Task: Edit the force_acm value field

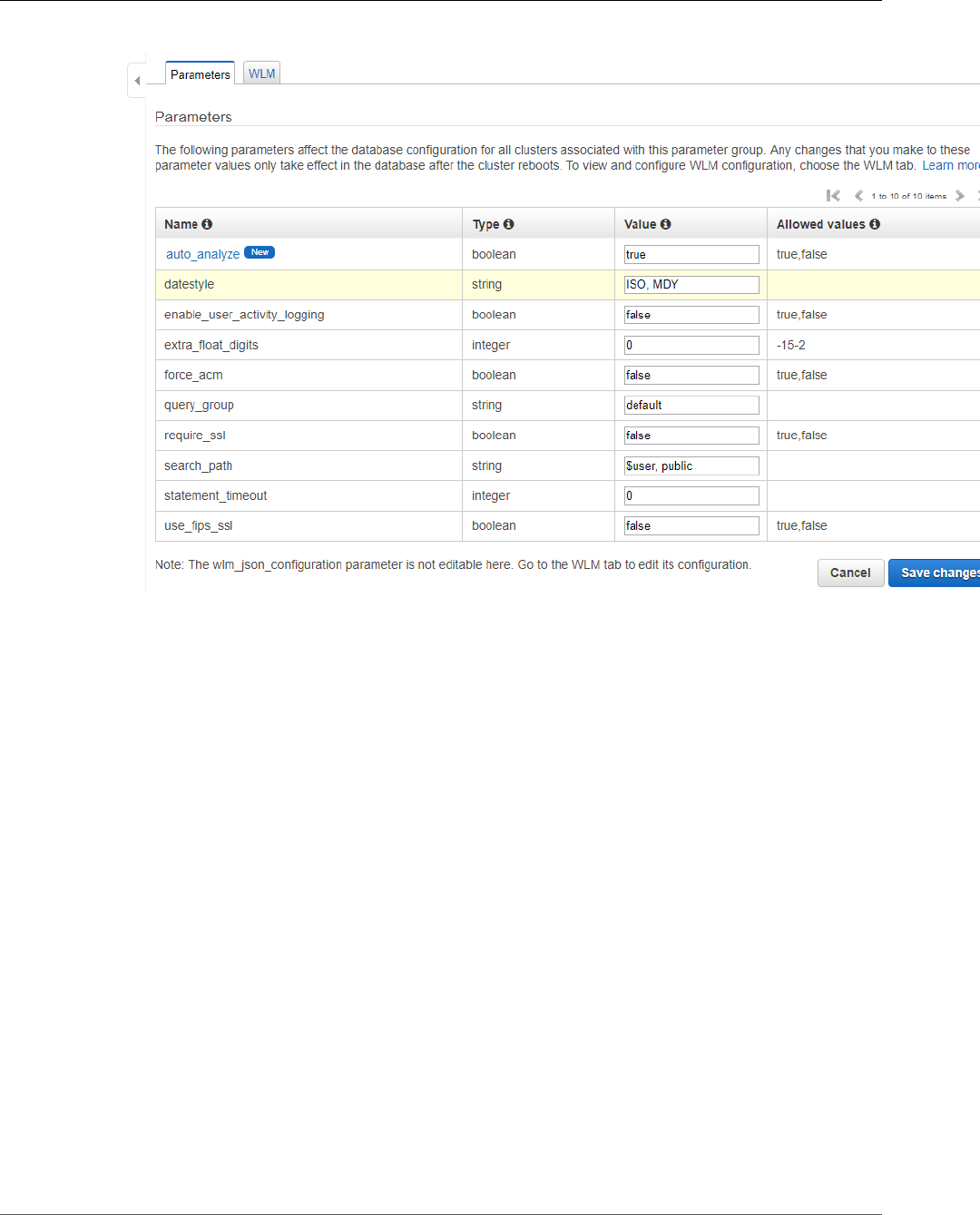Action: click(x=691, y=375)
